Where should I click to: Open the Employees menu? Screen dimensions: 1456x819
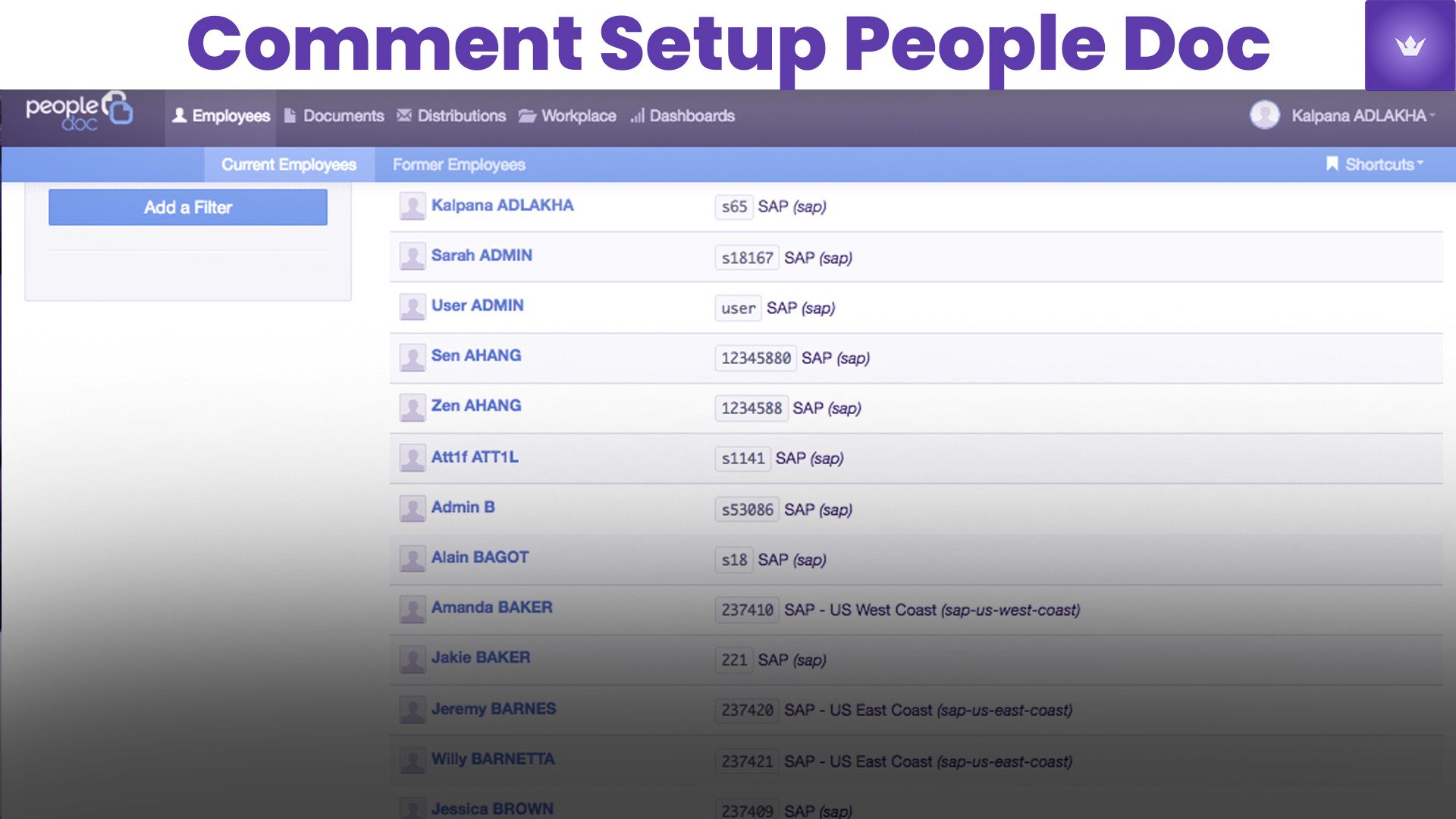[221, 116]
